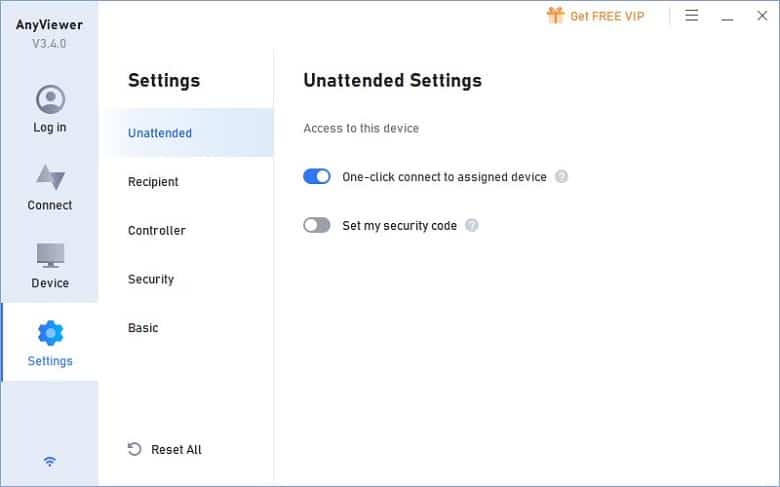Open the Connect section icon

click(50, 177)
